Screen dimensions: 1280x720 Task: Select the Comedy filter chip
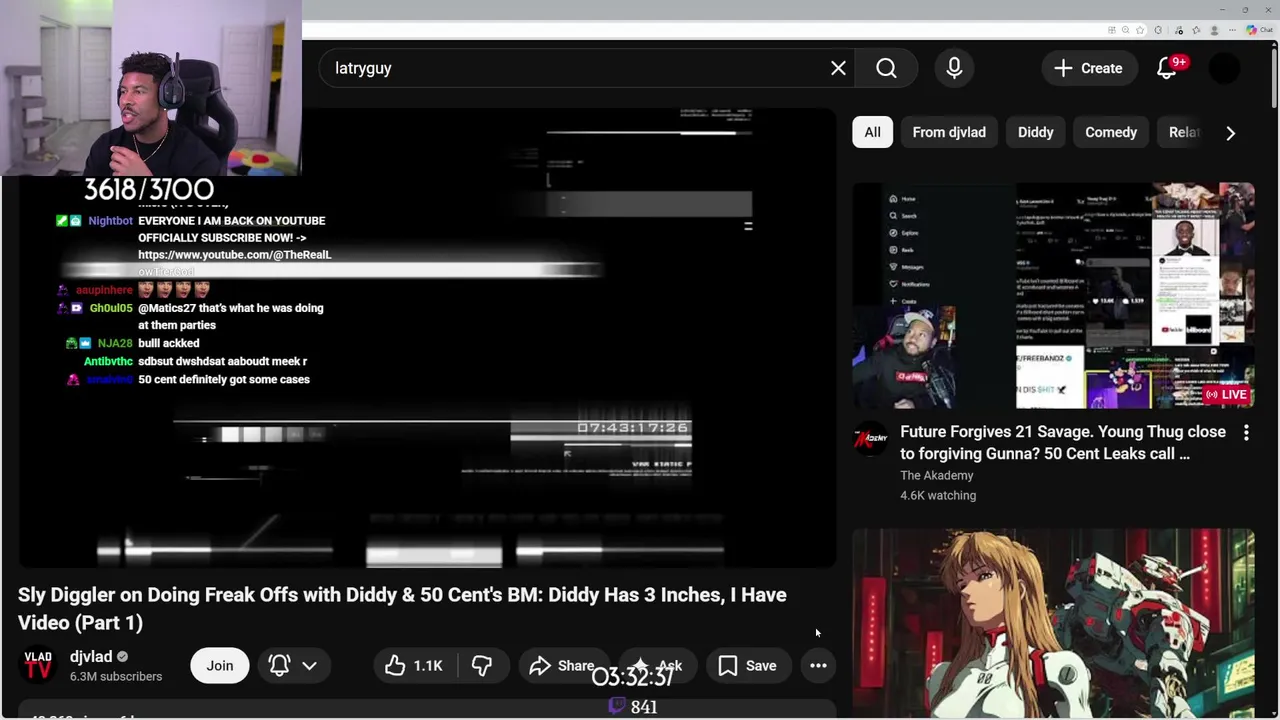(x=1111, y=132)
